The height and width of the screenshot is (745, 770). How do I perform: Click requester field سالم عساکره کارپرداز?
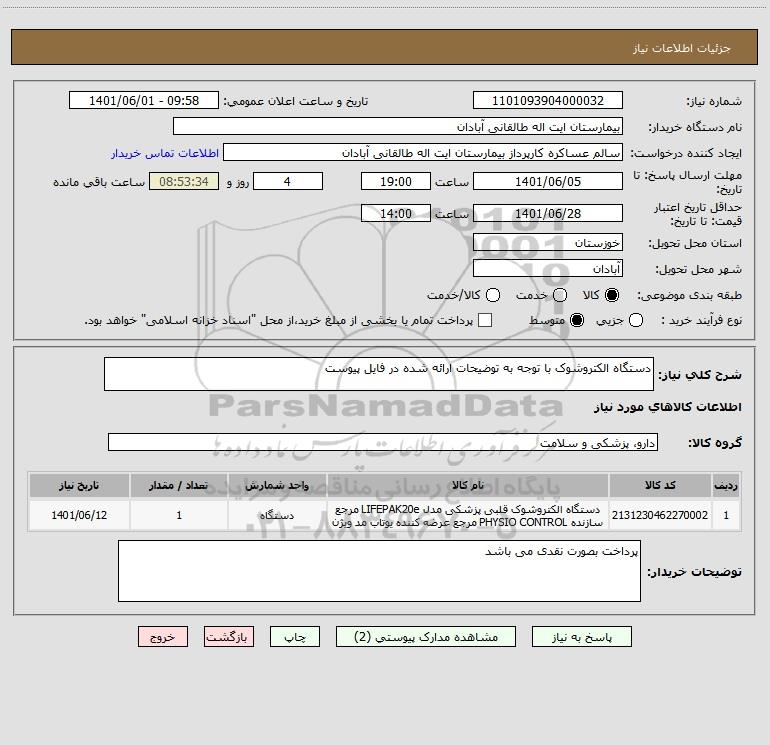pyautogui.click(x=423, y=153)
